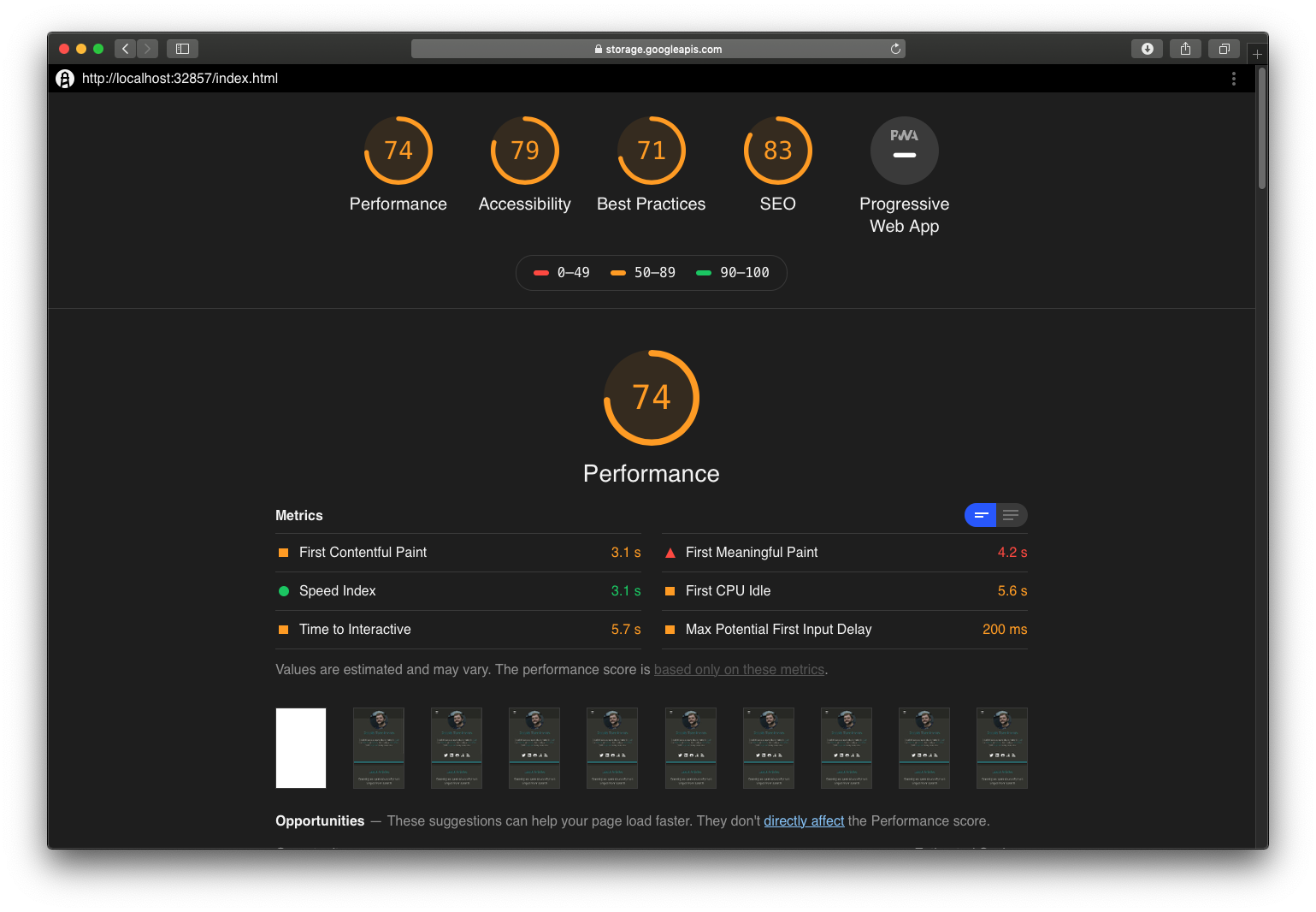Select the gauge-style metrics view toggle
The image size is (1316, 912).
[x=980, y=515]
